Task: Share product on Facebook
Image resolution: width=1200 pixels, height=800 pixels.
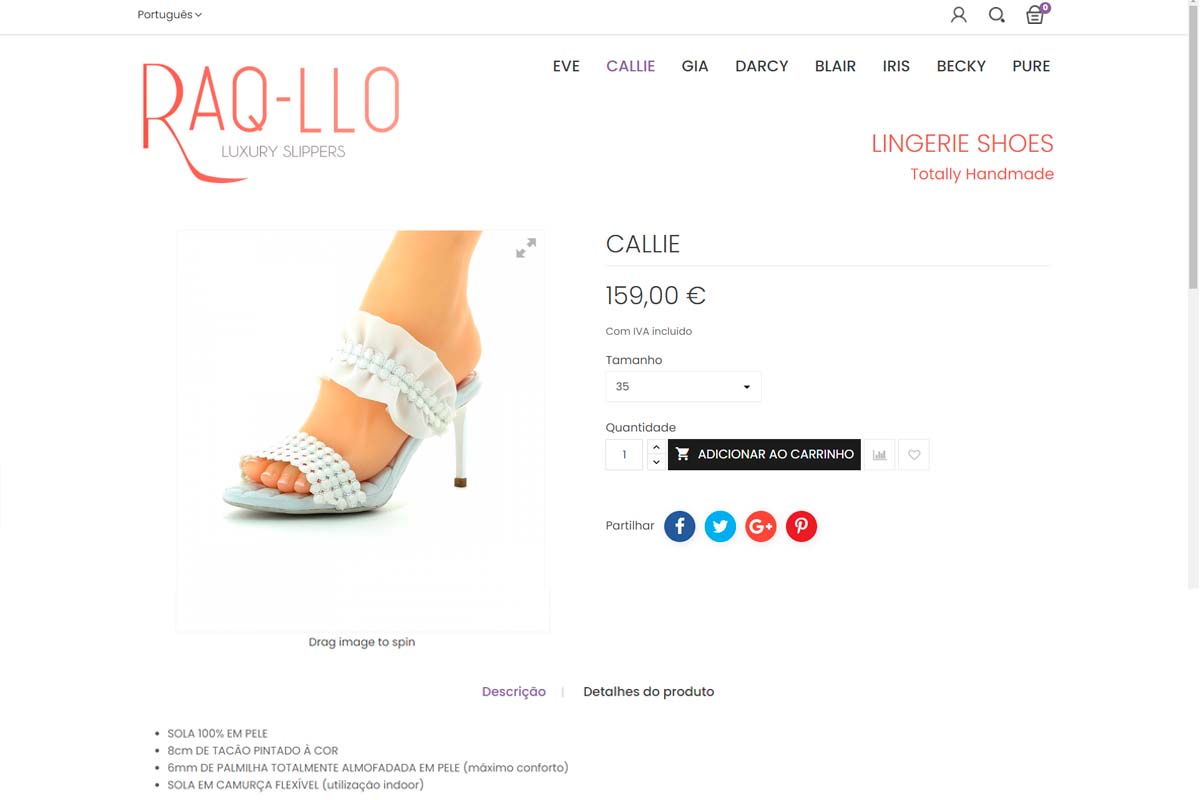Action: click(x=680, y=526)
